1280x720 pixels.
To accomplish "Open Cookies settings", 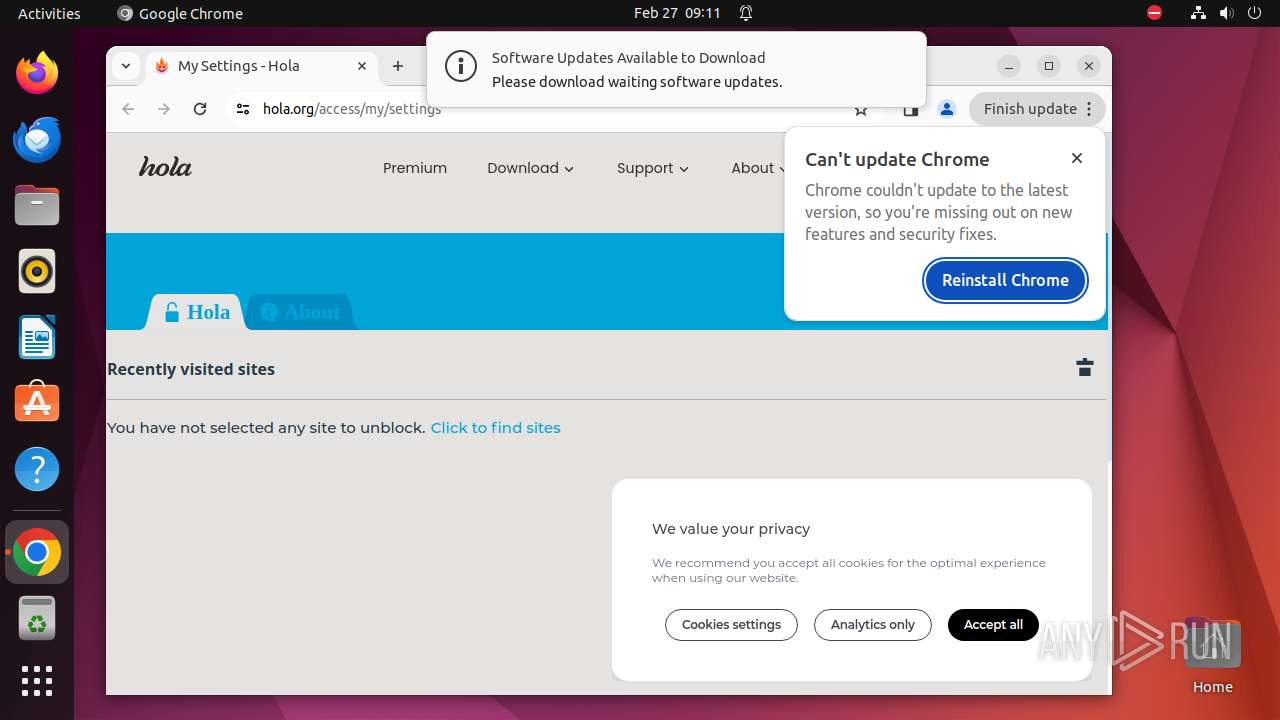I will [x=731, y=625].
